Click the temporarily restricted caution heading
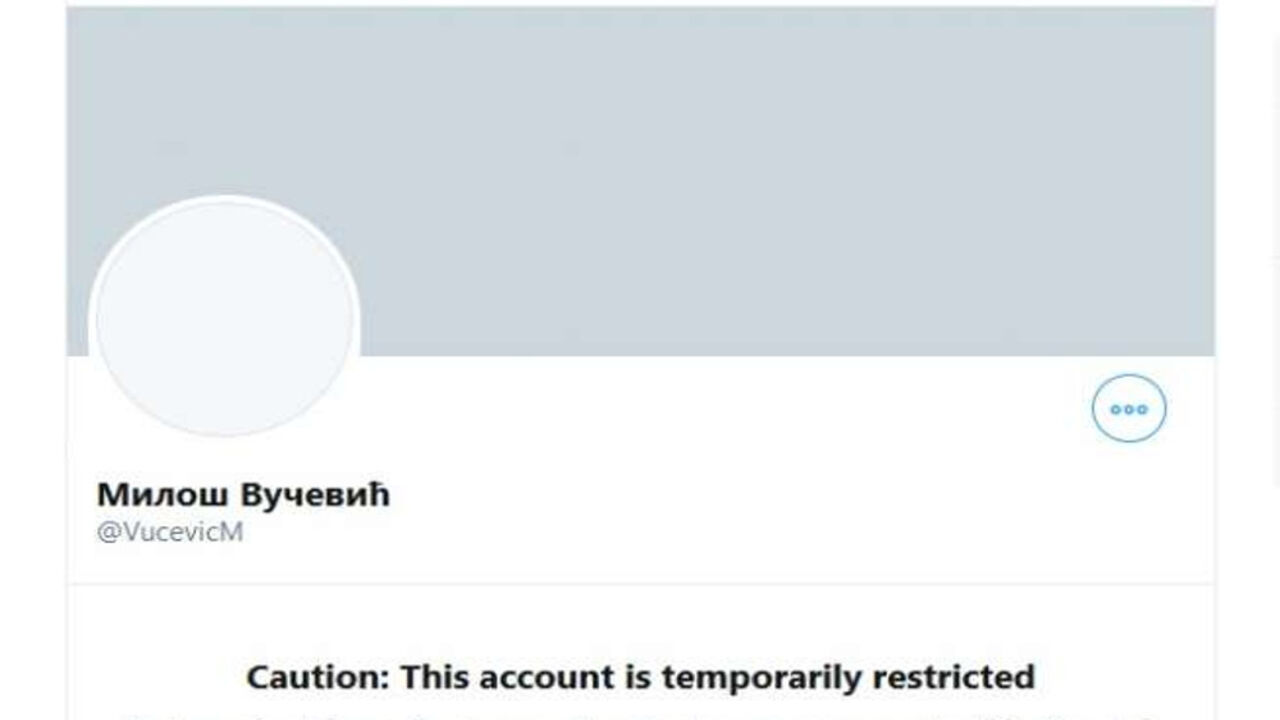Screen dimensions: 1280x720 pos(640,677)
